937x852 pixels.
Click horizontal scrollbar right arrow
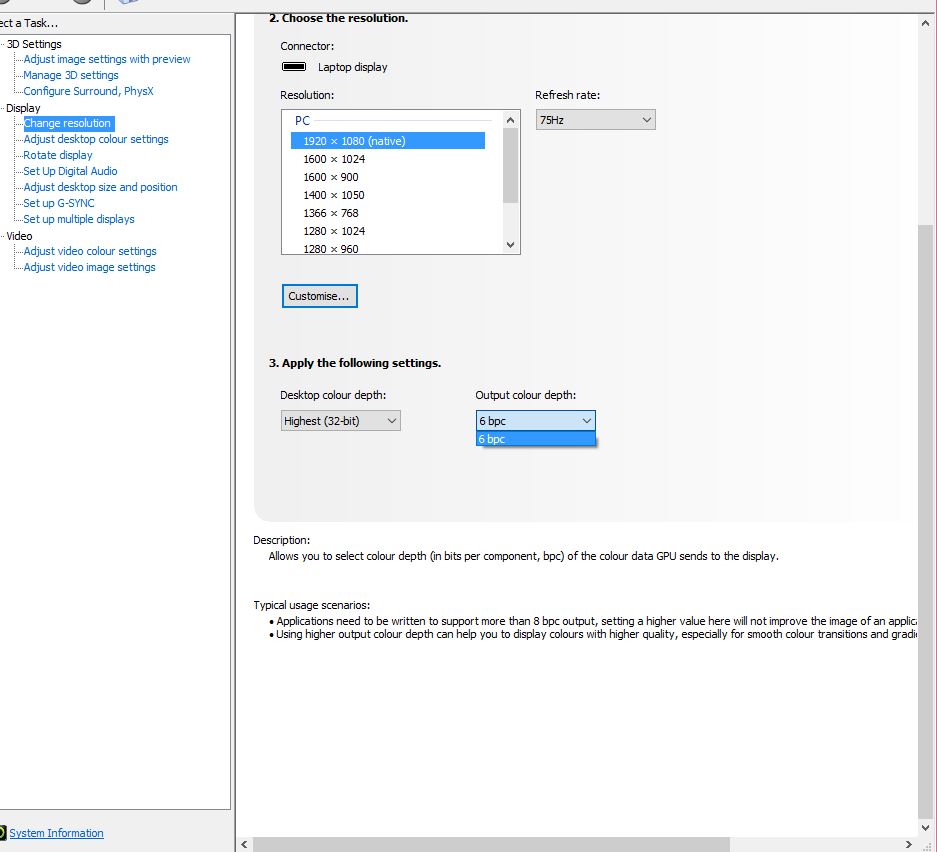(908, 844)
